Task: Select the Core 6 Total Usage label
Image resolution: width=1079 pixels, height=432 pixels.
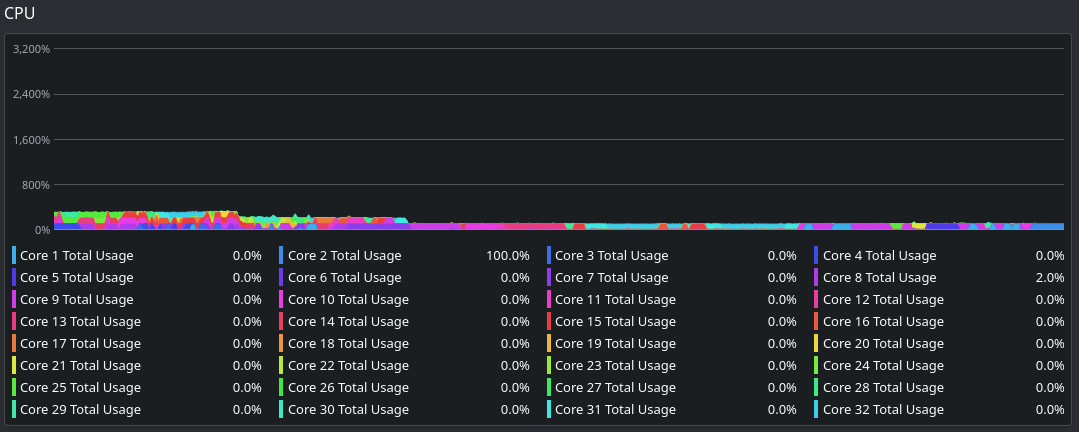Action: click(x=344, y=277)
